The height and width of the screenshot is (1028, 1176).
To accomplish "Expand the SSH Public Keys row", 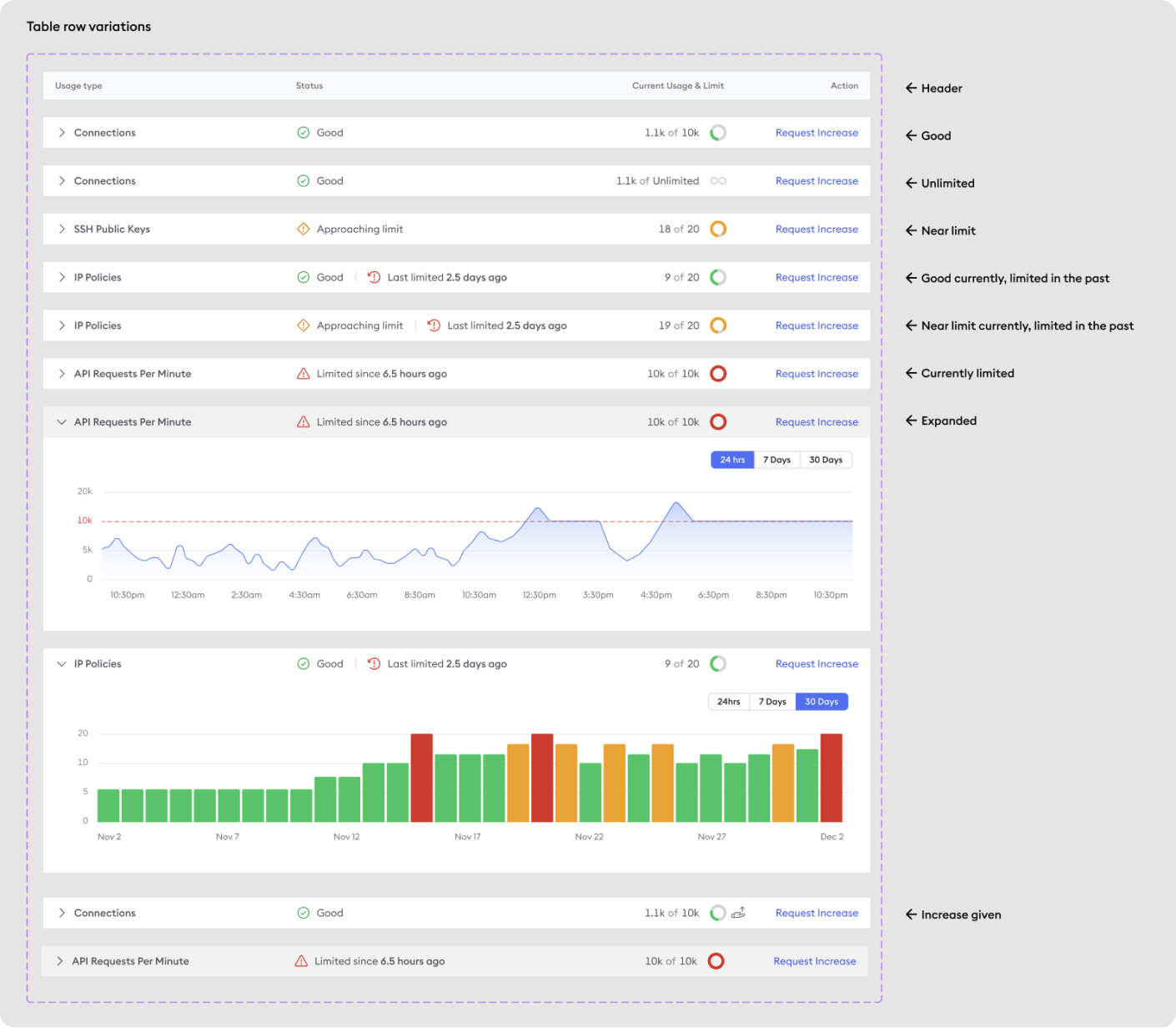I will coord(62,229).
